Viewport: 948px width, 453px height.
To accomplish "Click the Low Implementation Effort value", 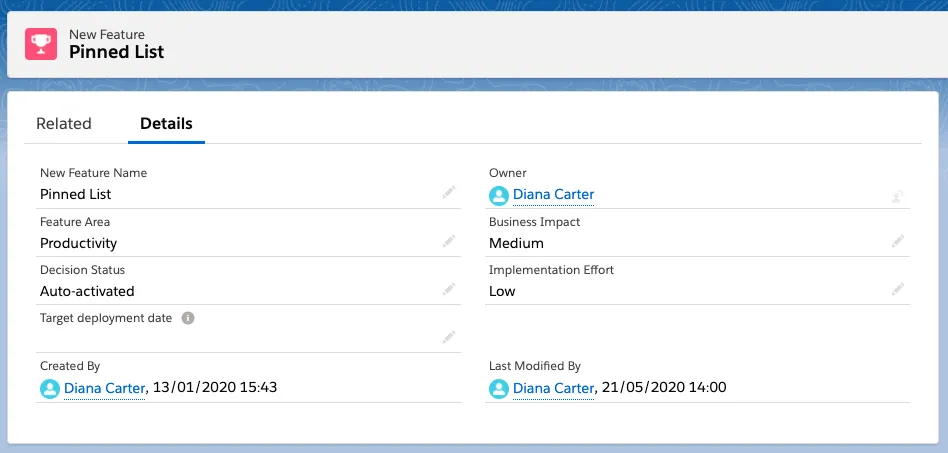I will click(x=502, y=291).
